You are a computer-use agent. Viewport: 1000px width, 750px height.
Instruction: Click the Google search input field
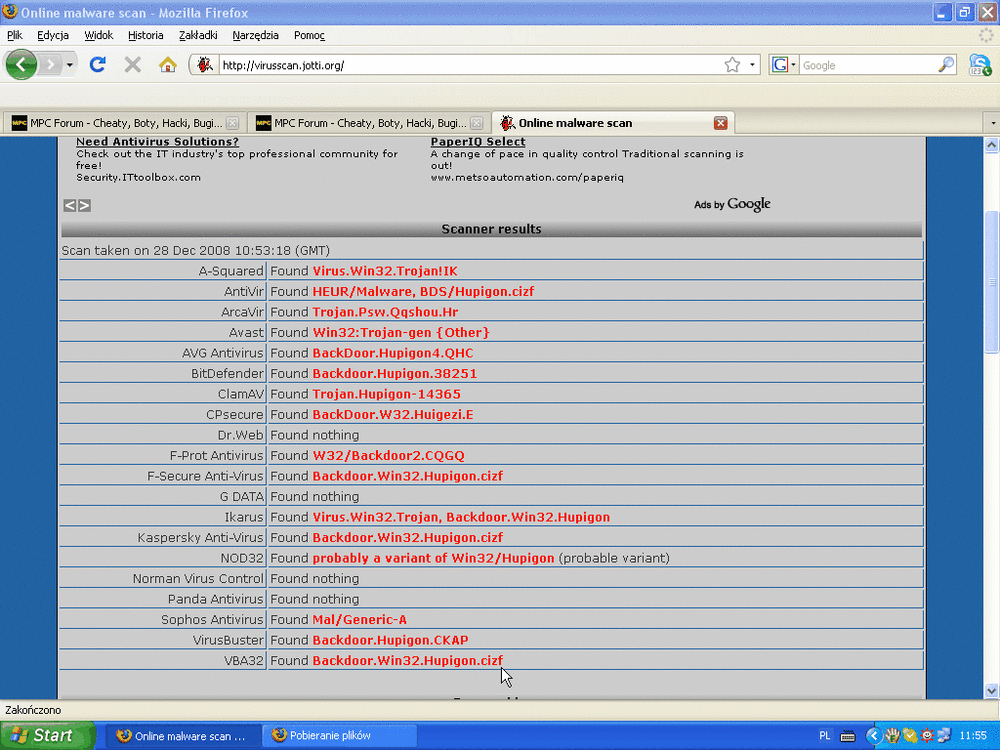click(x=869, y=65)
